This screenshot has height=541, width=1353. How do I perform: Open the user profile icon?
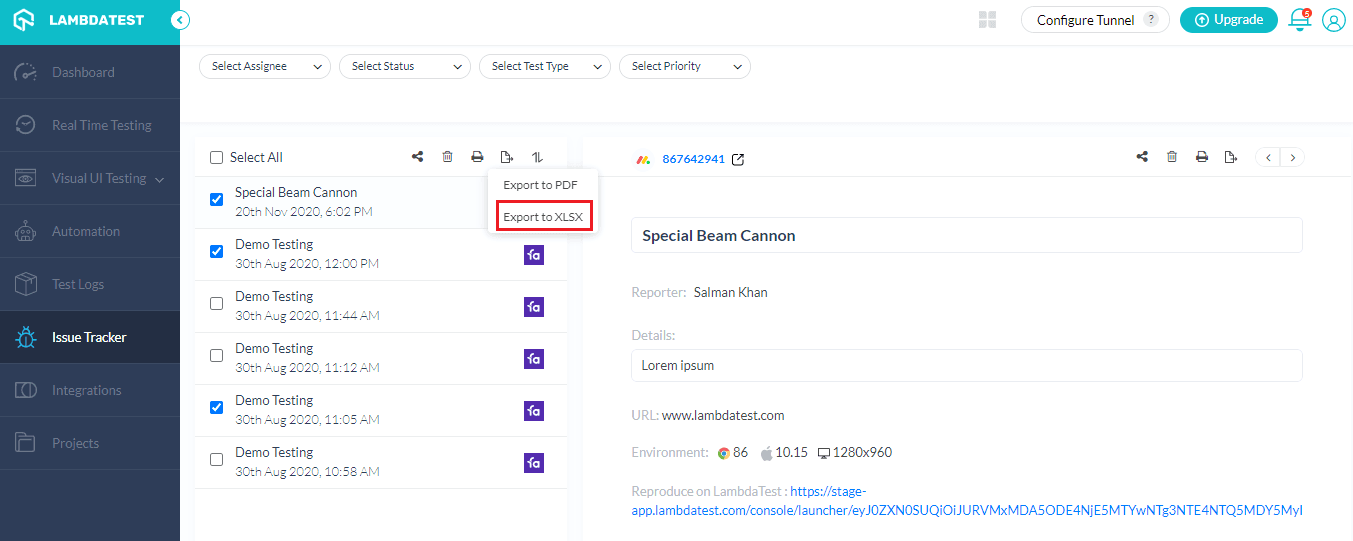tap(1334, 20)
